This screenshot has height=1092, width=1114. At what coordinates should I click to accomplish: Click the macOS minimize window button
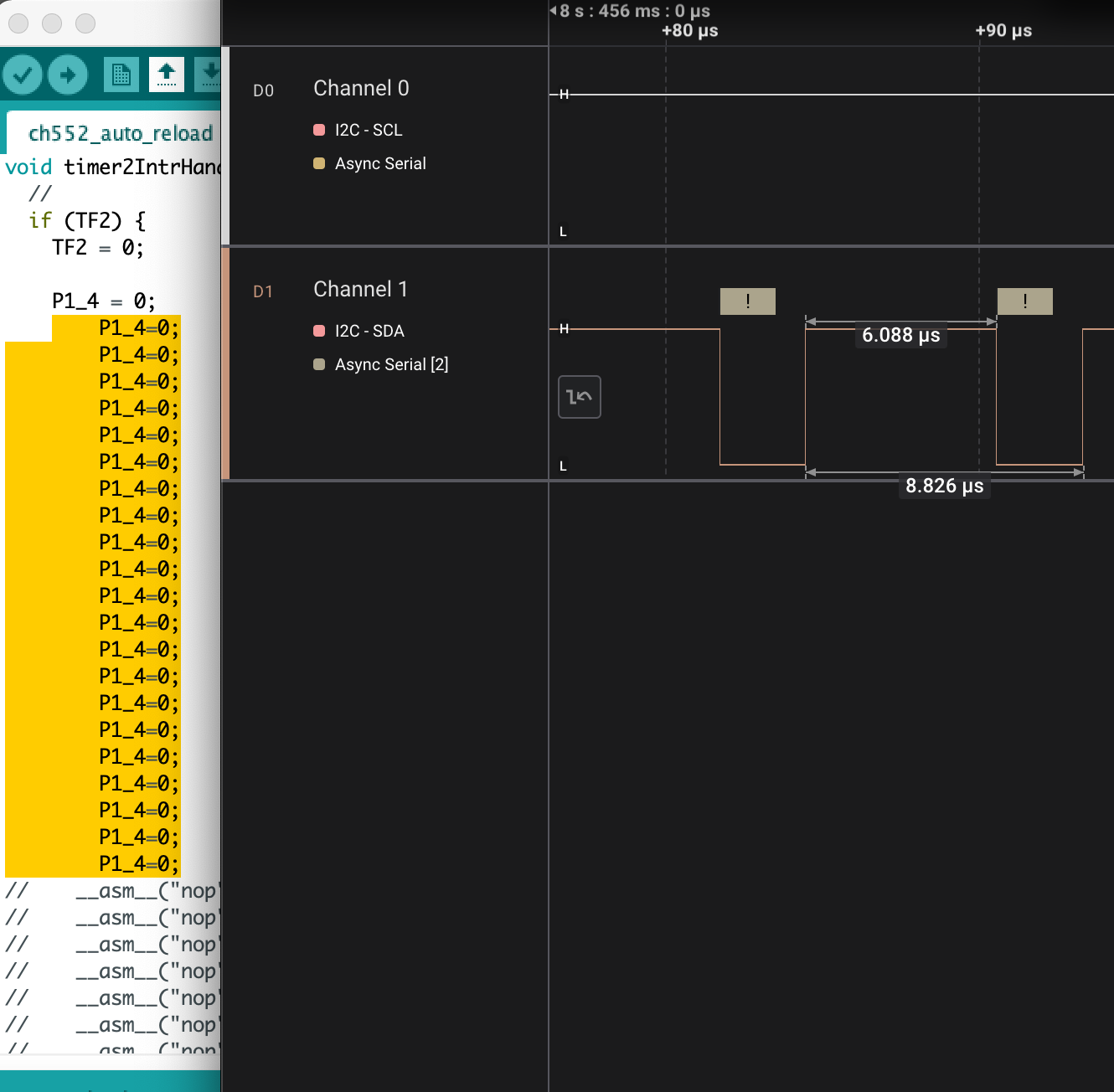(x=52, y=23)
